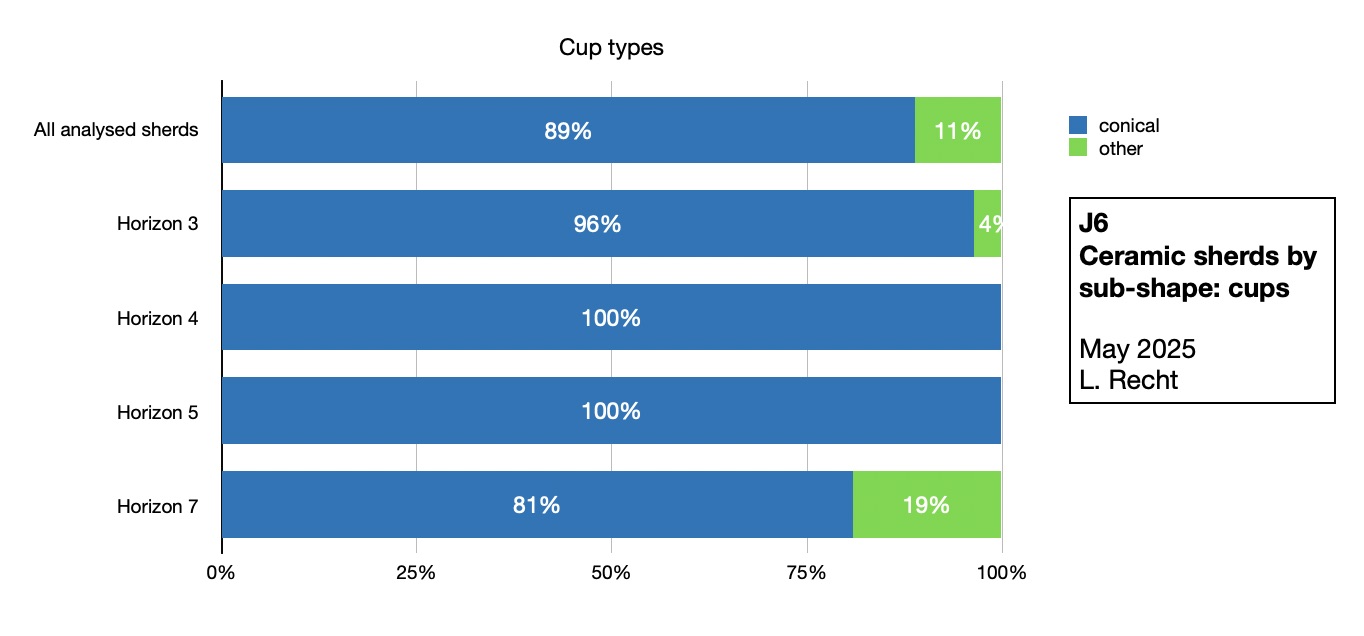The height and width of the screenshot is (636, 1364).
Task: Click the green other legend swatch
Action: pyautogui.click(x=1078, y=148)
